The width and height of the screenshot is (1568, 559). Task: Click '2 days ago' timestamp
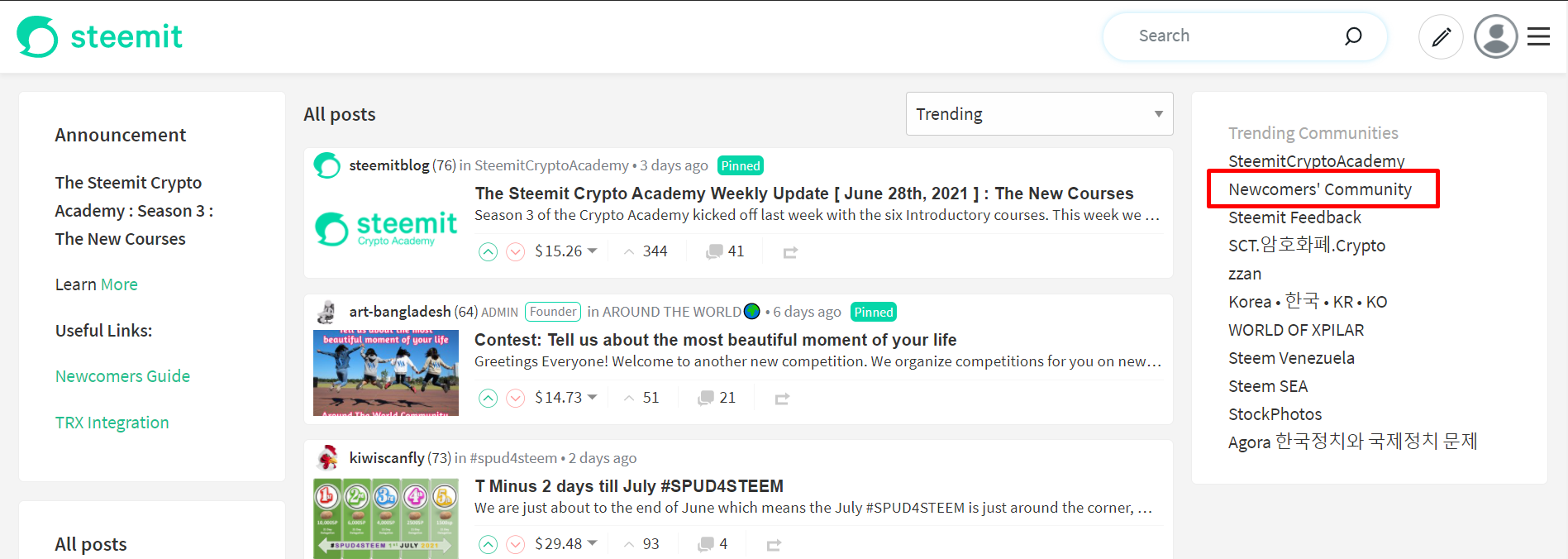pos(602,458)
